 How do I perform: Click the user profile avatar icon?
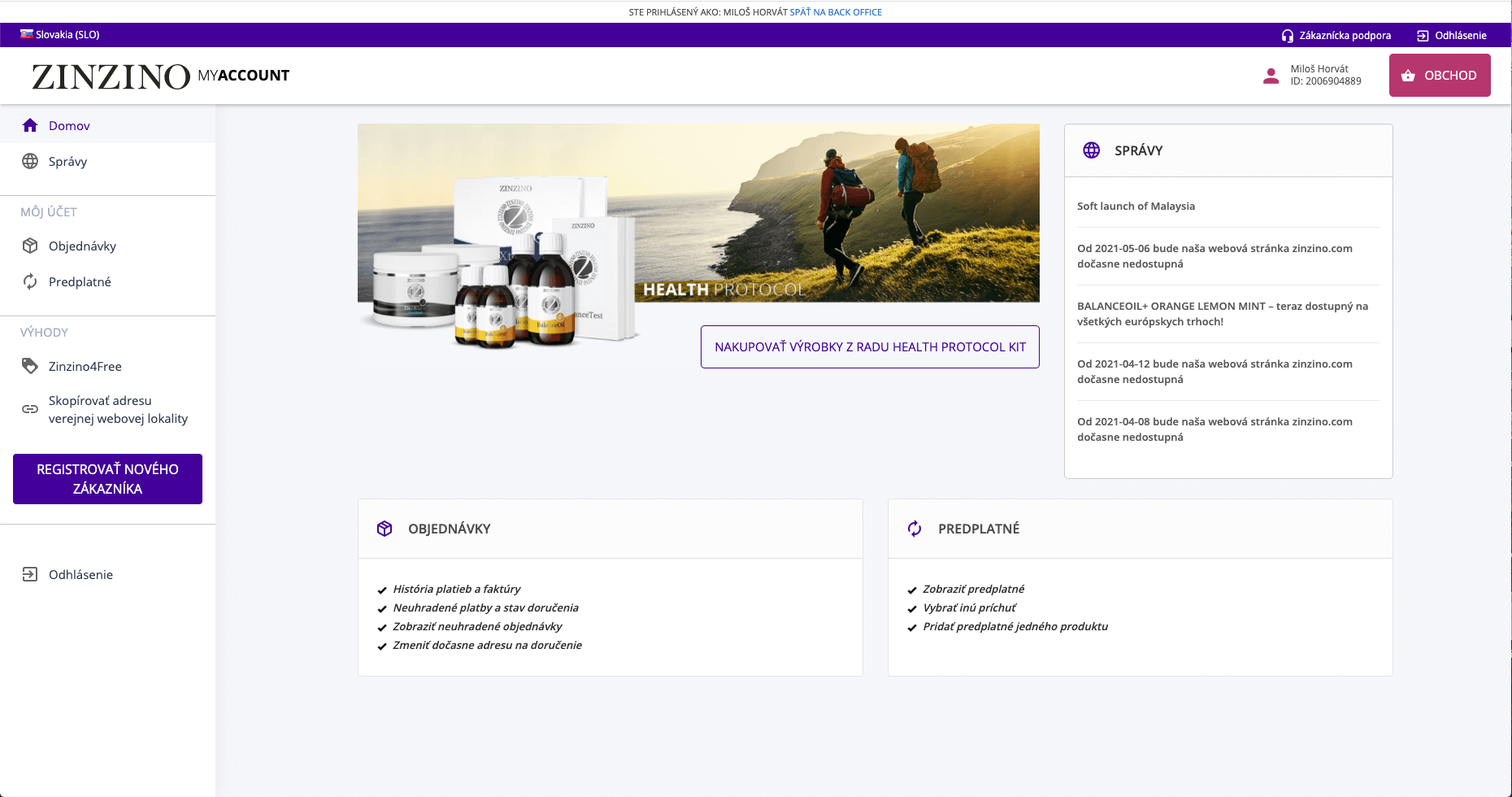point(1271,76)
